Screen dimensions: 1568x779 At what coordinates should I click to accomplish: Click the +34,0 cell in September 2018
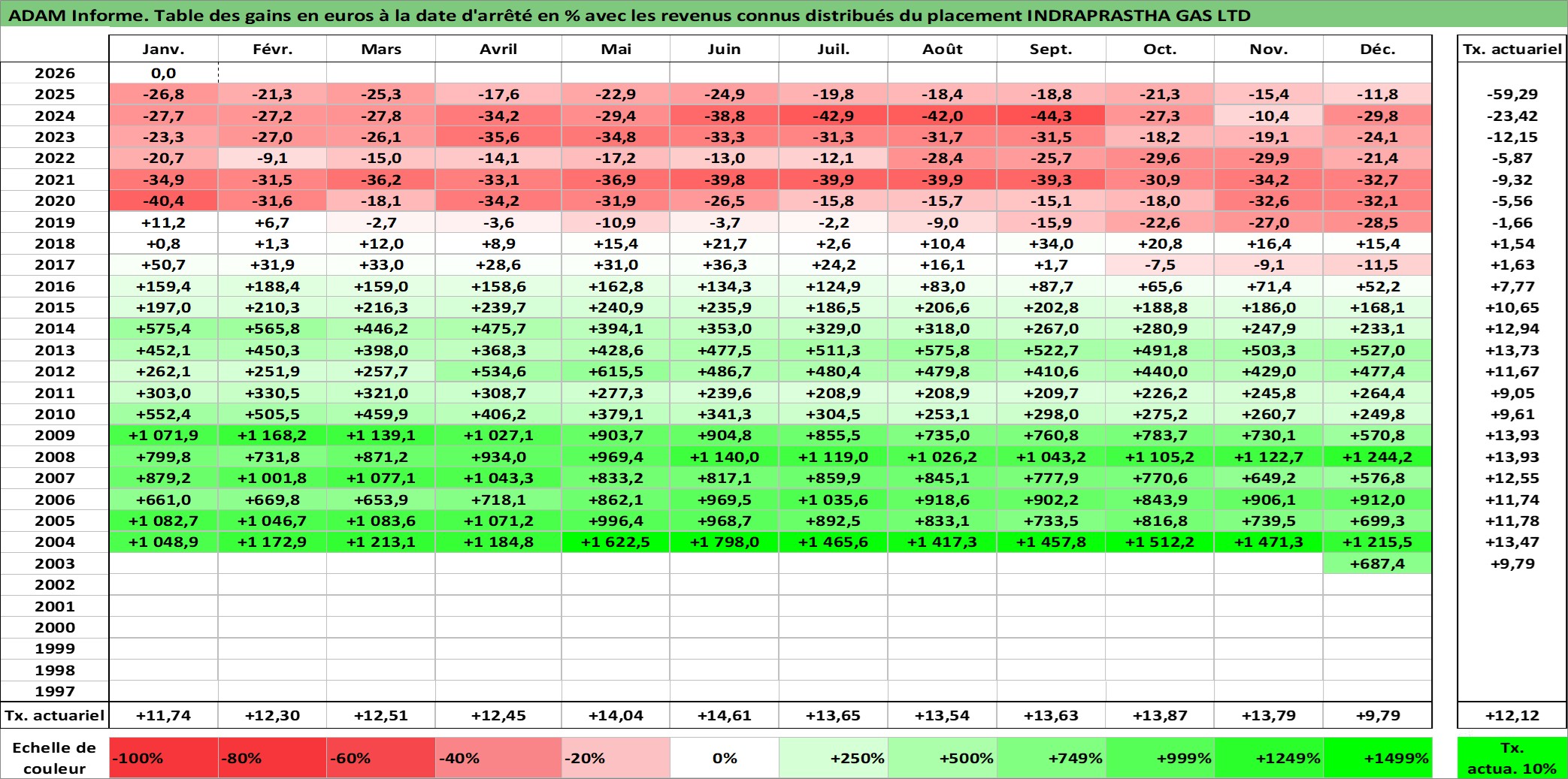pos(1051,243)
